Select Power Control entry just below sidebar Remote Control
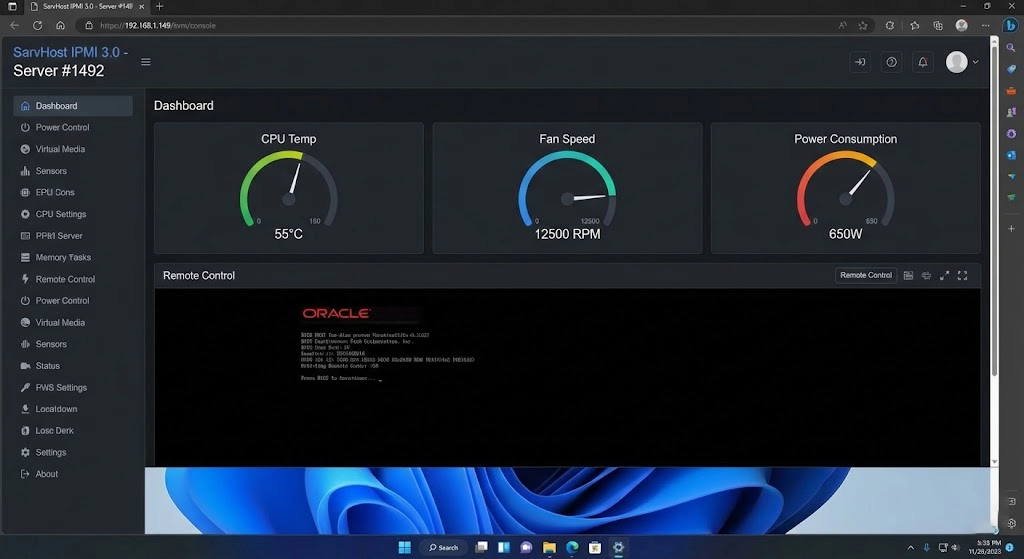Viewport: 1024px width, 559px height. pyautogui.click(x=73, y=300)
